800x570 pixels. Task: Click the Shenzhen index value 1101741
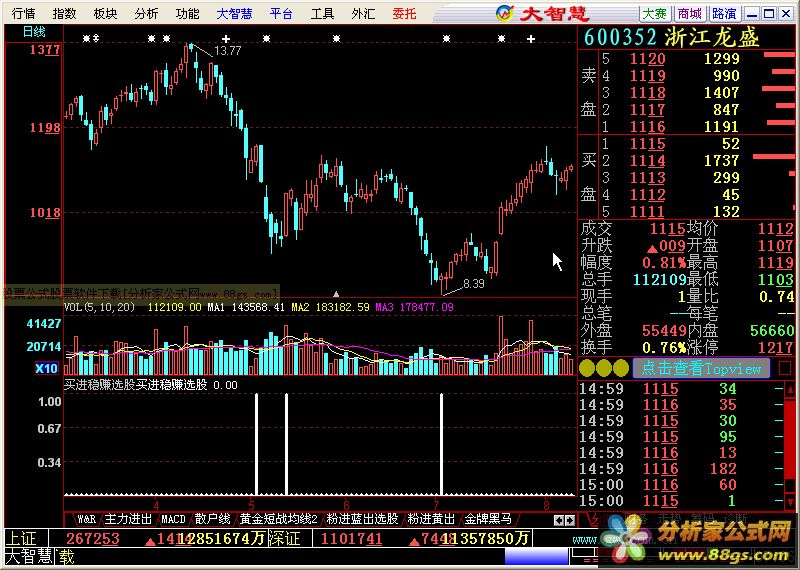pos(351,538)
